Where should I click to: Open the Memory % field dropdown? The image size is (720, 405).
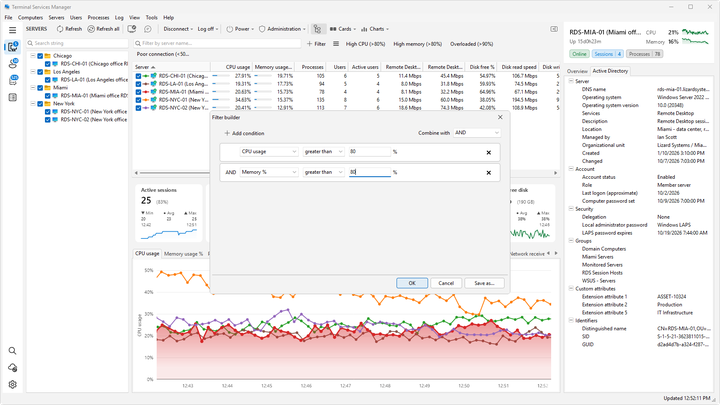[269, 172]
